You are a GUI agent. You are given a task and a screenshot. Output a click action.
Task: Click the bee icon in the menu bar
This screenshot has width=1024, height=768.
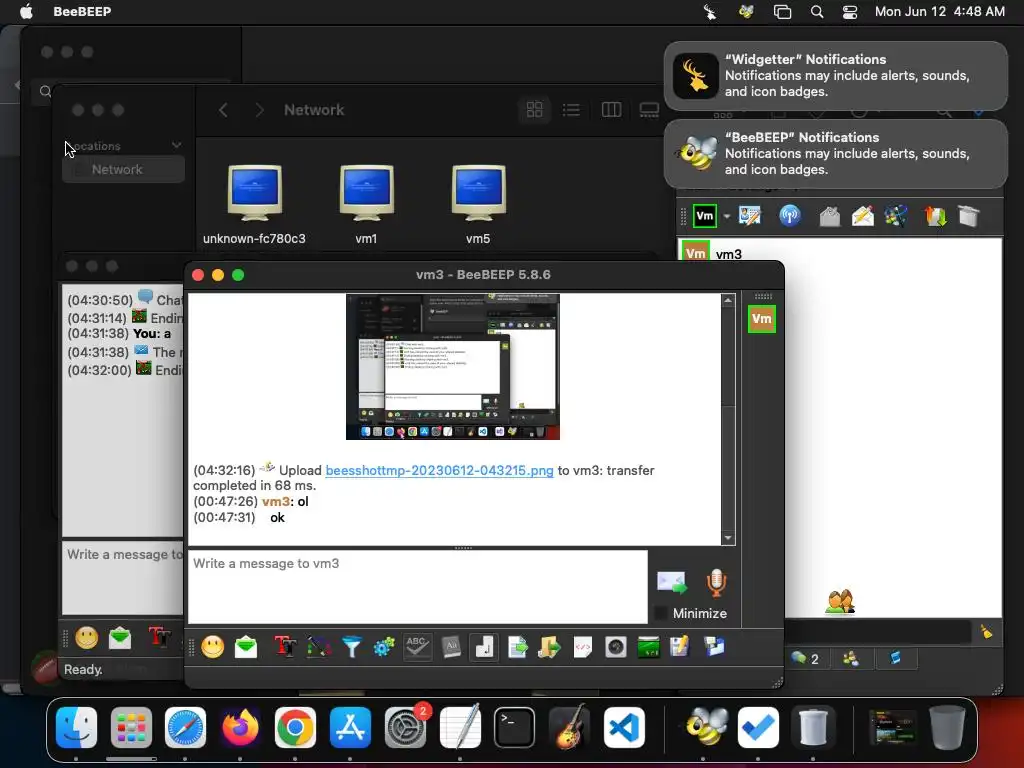[746, 12]
